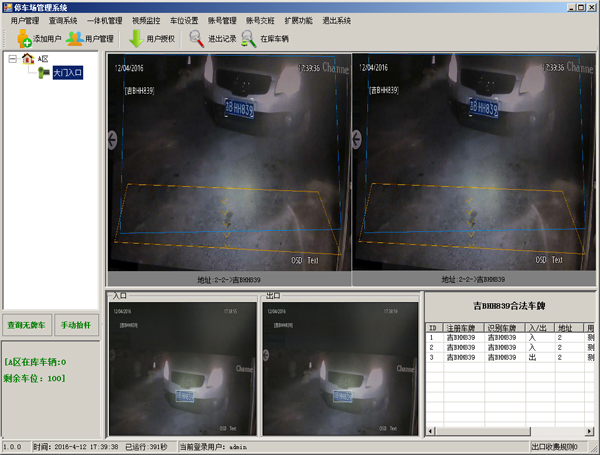Click 在库车辆 toolbar label
The height and width of the screenshot is (455, 600).
coord(274,39)
